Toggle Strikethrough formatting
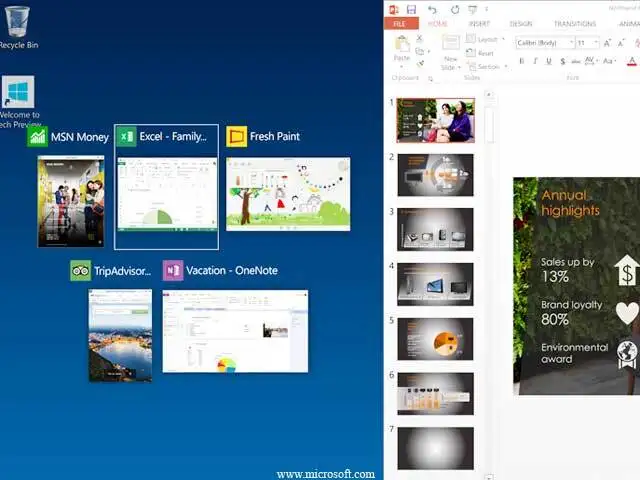 tap(576, 61)
